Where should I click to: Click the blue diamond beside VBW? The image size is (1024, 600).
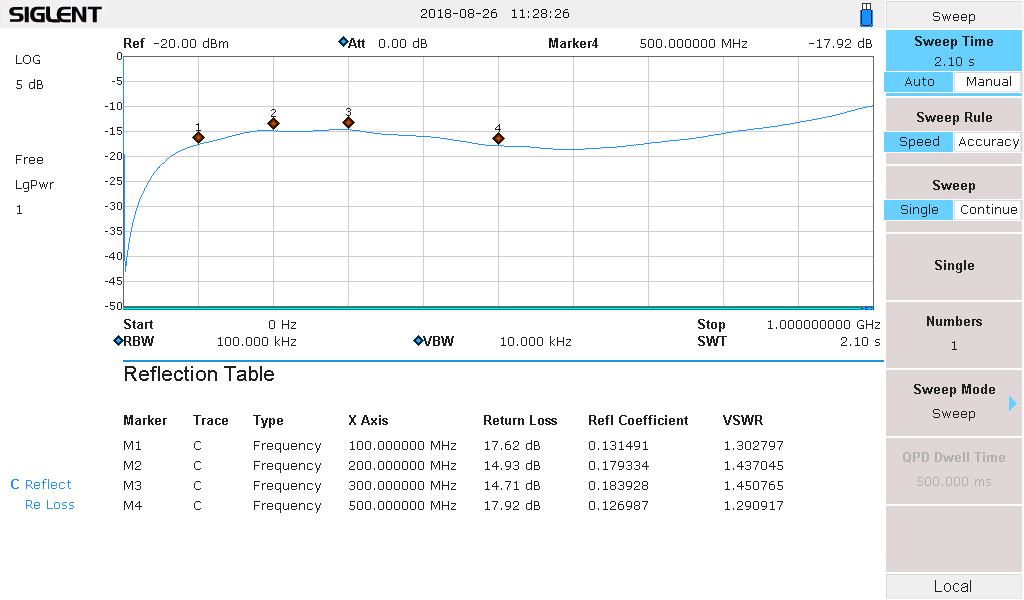coord(418,340)
